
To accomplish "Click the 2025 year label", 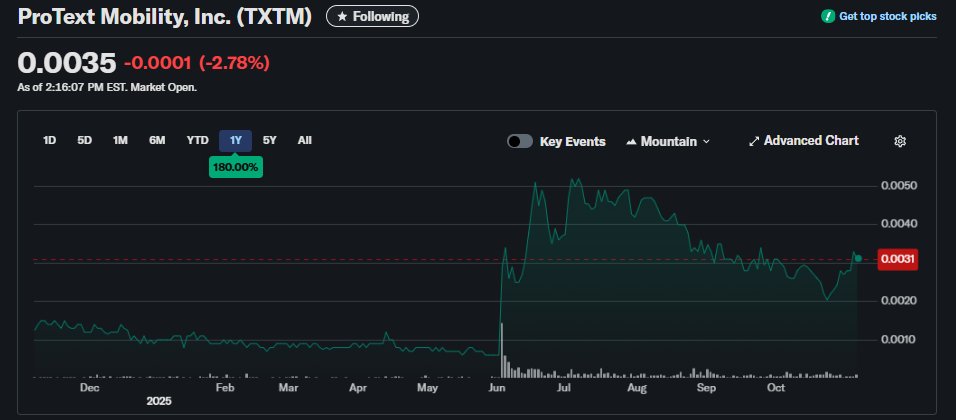I will pyautogui.click(x=159, y=401).
